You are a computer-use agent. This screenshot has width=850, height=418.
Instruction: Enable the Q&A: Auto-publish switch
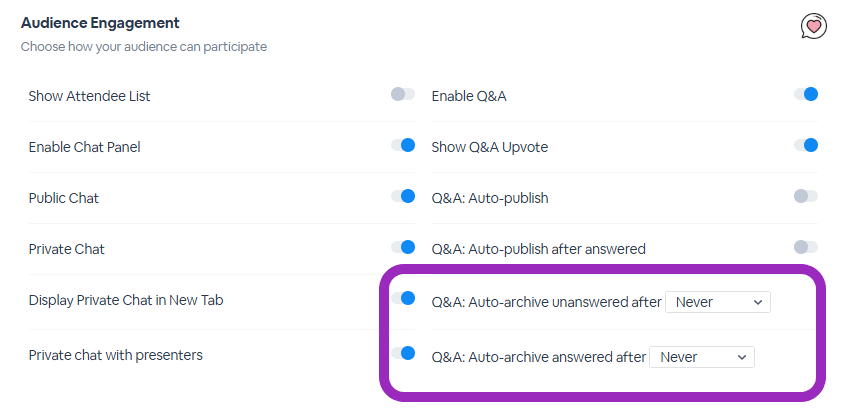[x=806, y=196]
